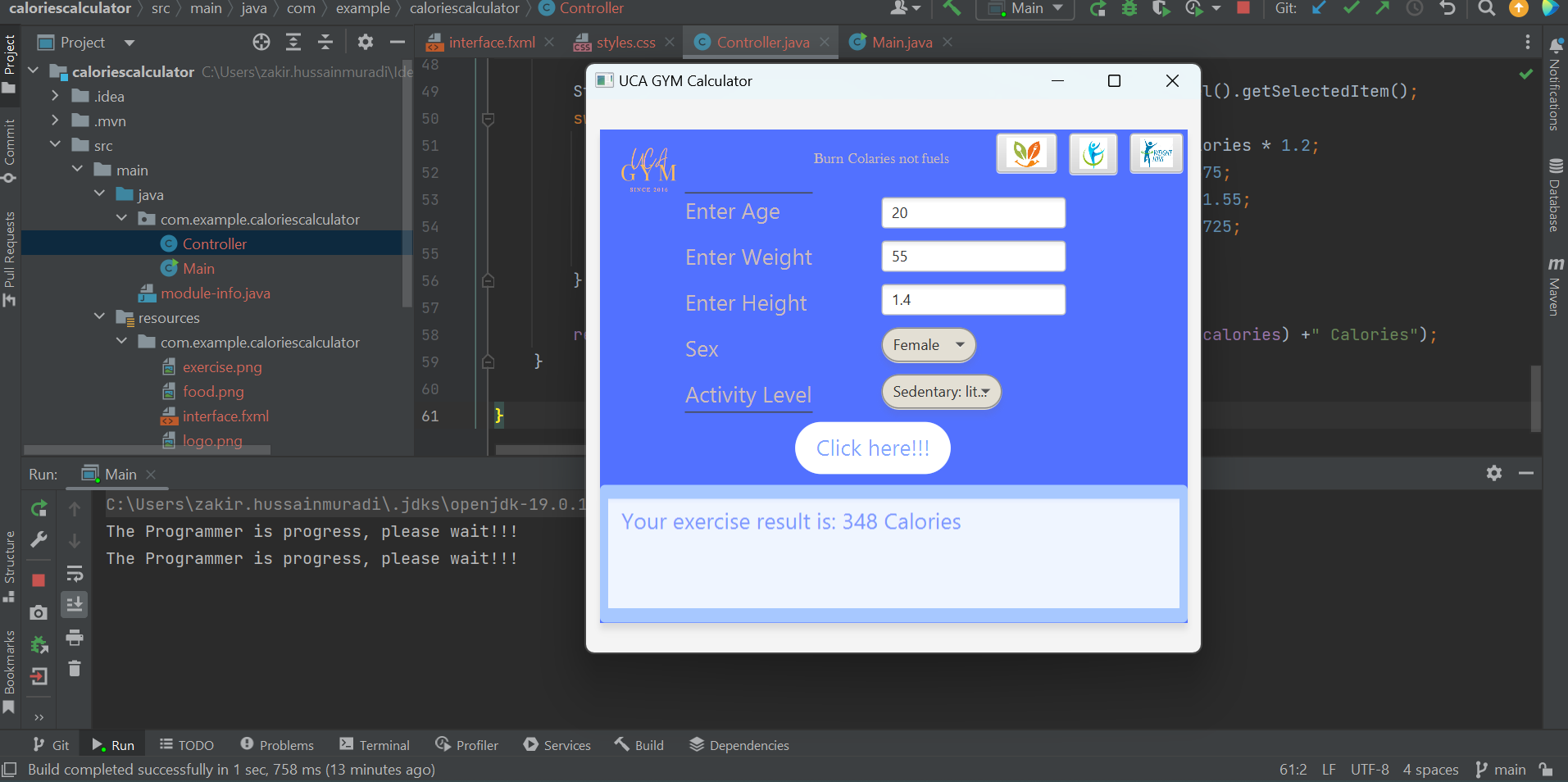This screenshot has width=1568, height=782.
Task: Toggle scroll to end in Run console
Action: click(x=75, y=605)
